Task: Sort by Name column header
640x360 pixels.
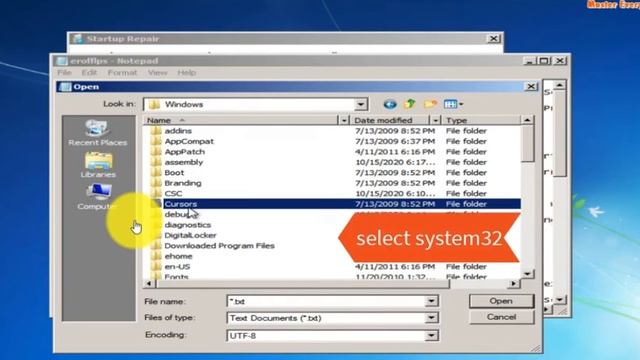Action: 241,120
